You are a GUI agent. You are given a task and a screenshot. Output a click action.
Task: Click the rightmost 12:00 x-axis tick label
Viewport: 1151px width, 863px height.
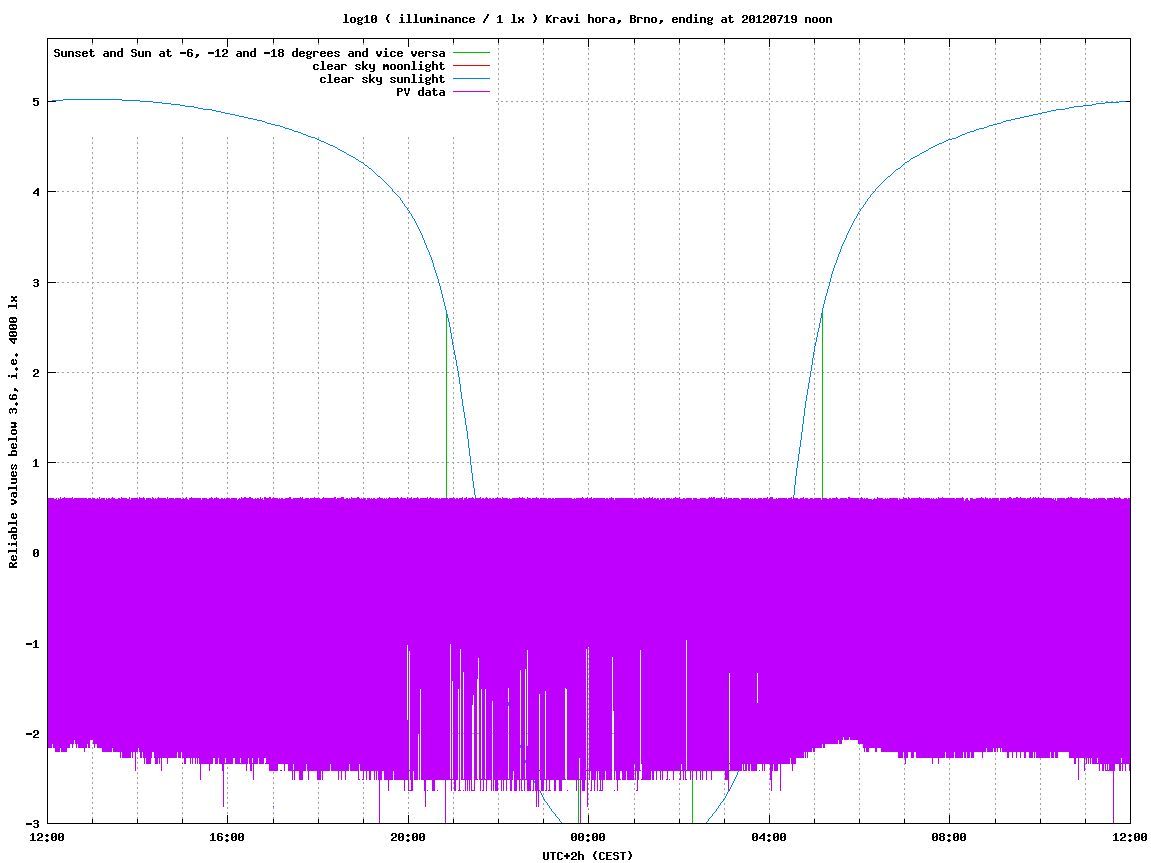[1130, 837]
